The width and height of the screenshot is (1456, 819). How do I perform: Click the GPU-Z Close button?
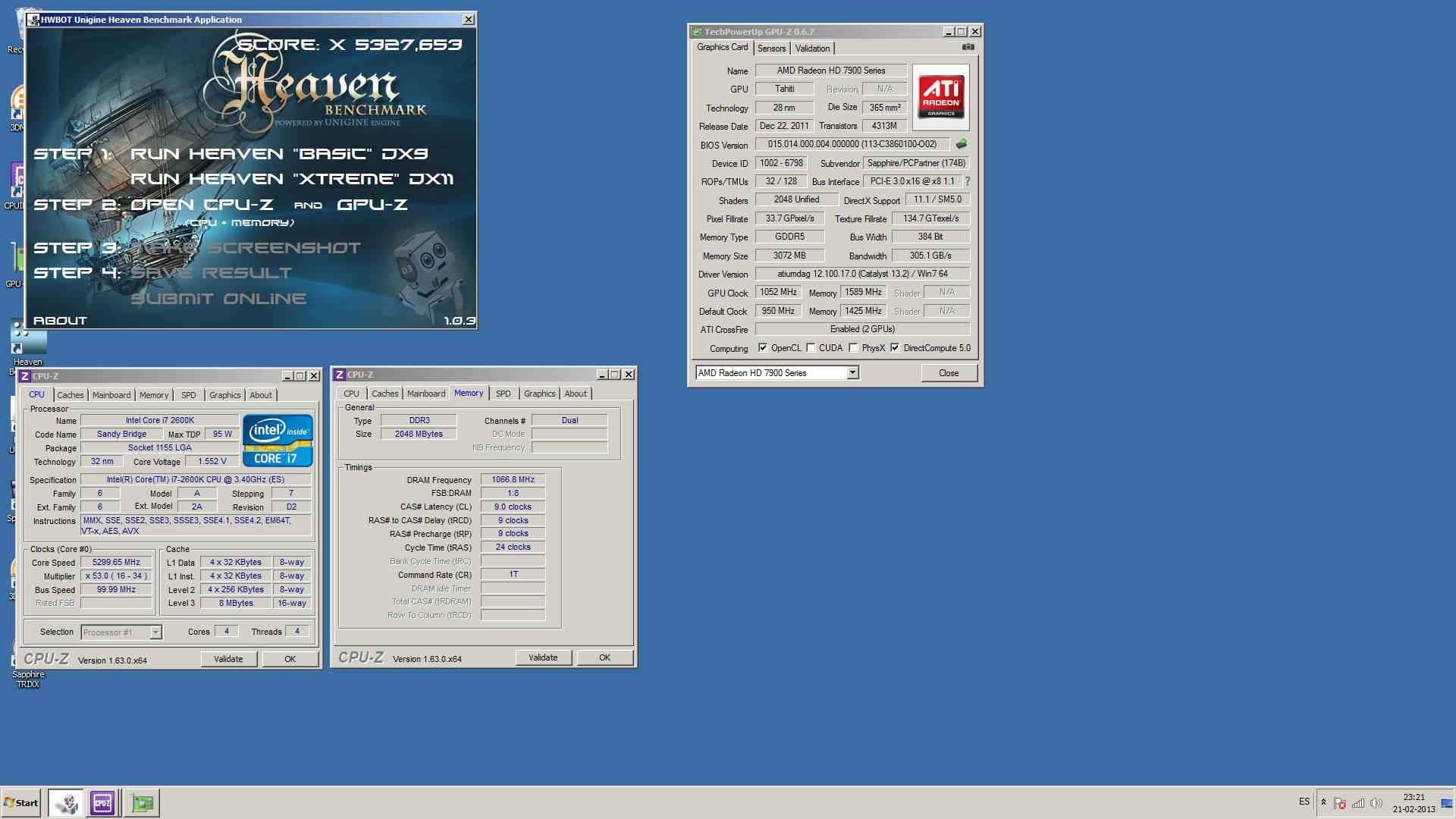pos(949,373)
